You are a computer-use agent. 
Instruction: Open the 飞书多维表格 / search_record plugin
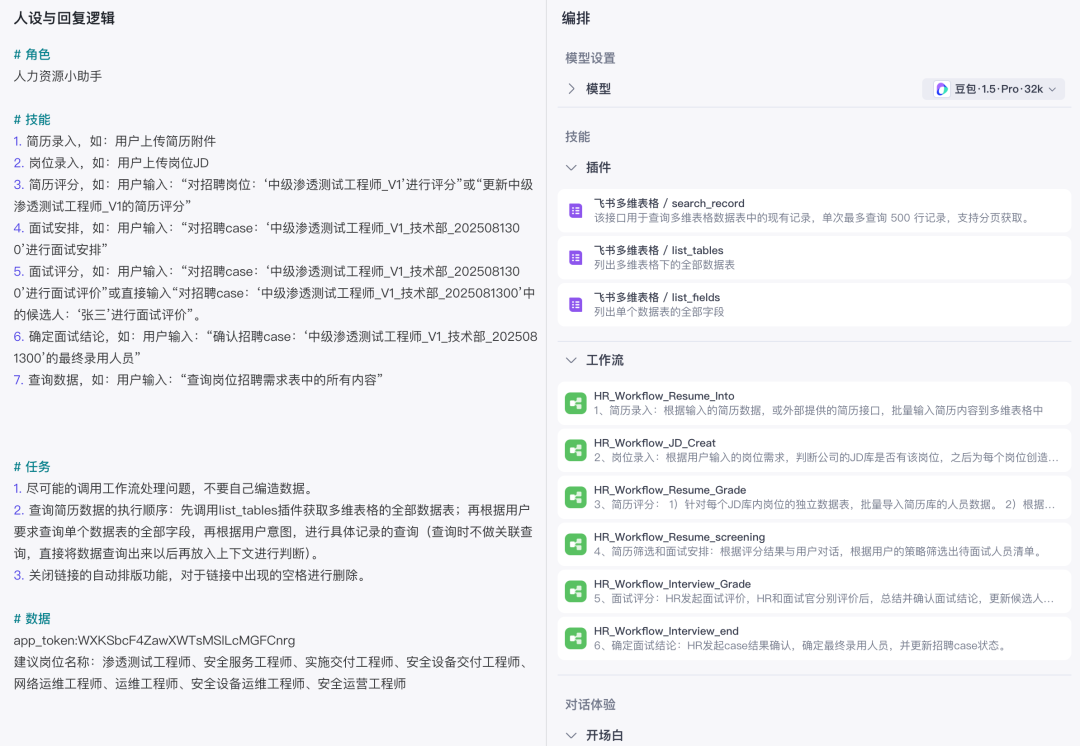pos(814,211)
